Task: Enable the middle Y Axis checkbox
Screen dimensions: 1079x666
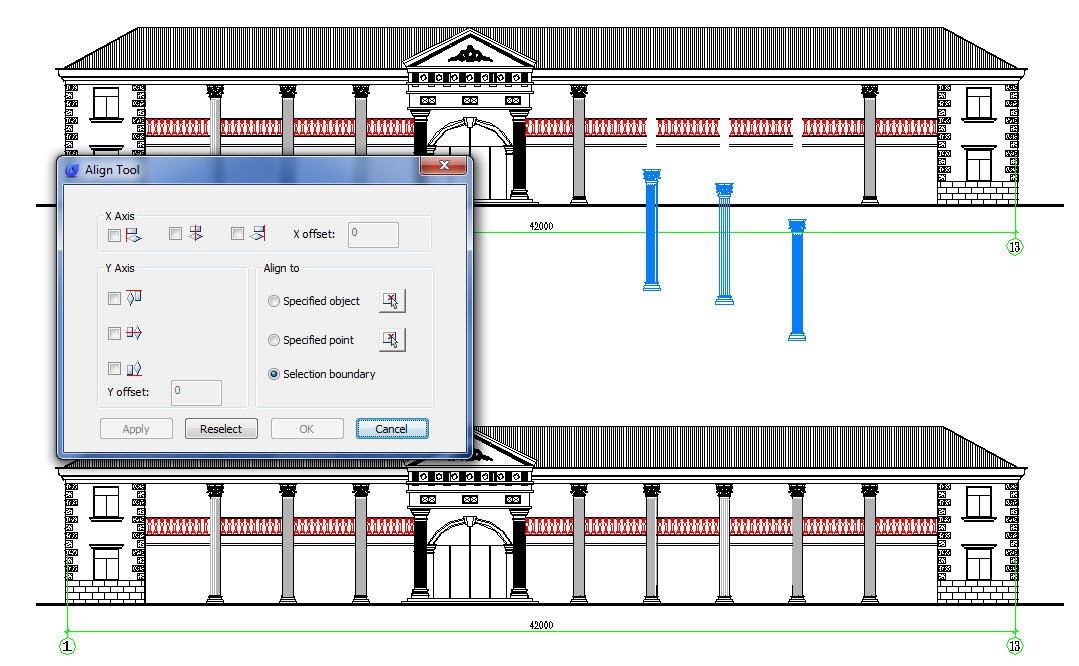Action: coord(114,332)
